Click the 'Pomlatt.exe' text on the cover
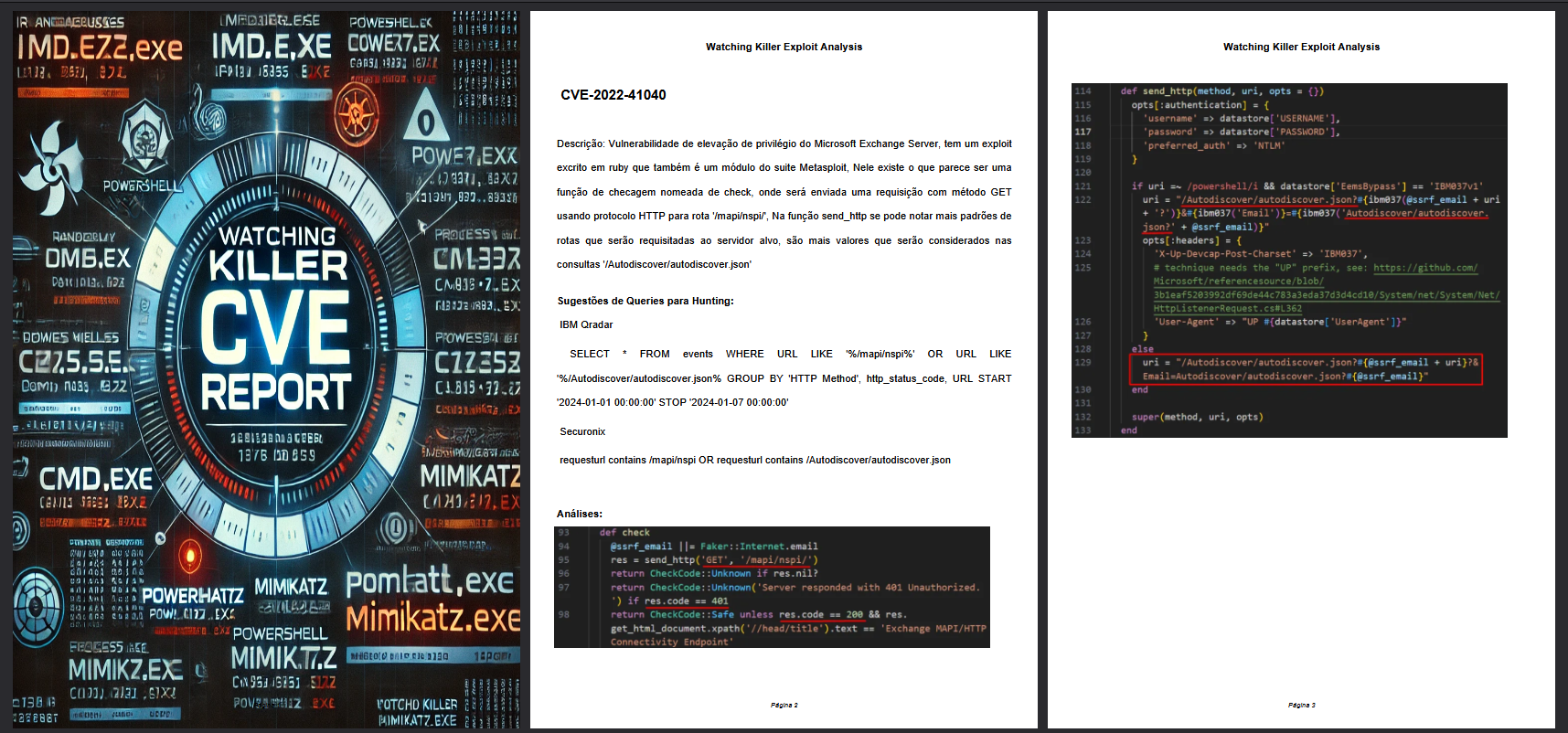The width and height of the screenshot is (1568, 733). [x=430, y=580]
